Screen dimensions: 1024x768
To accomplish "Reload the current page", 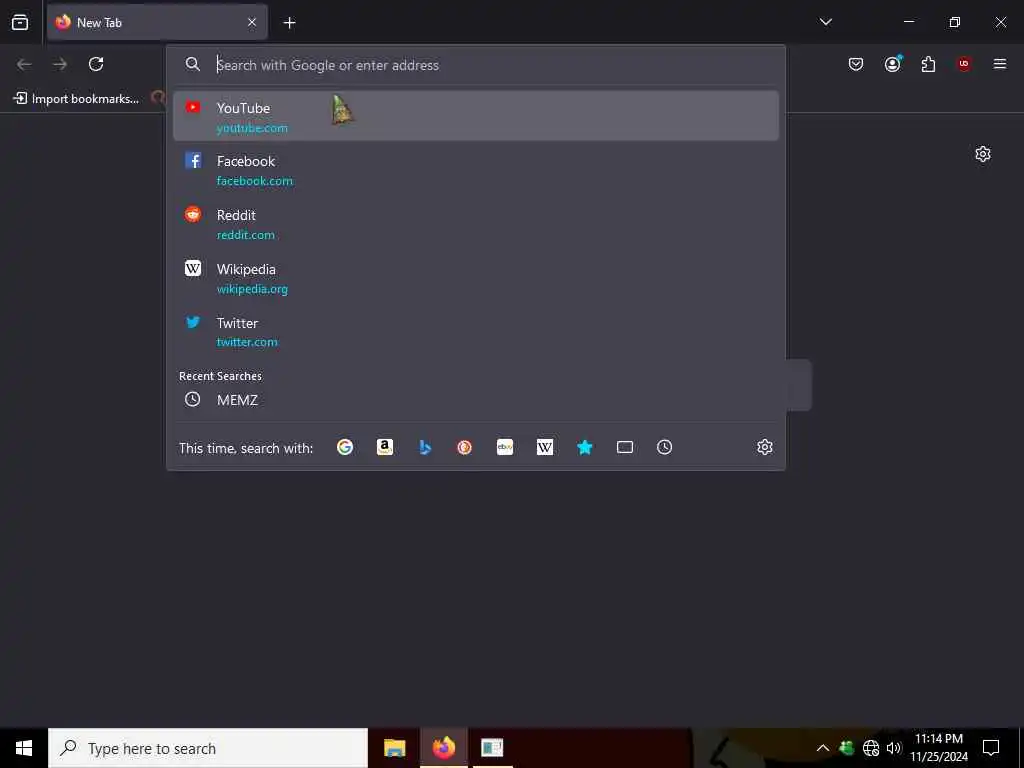I will tap(96, 64).
